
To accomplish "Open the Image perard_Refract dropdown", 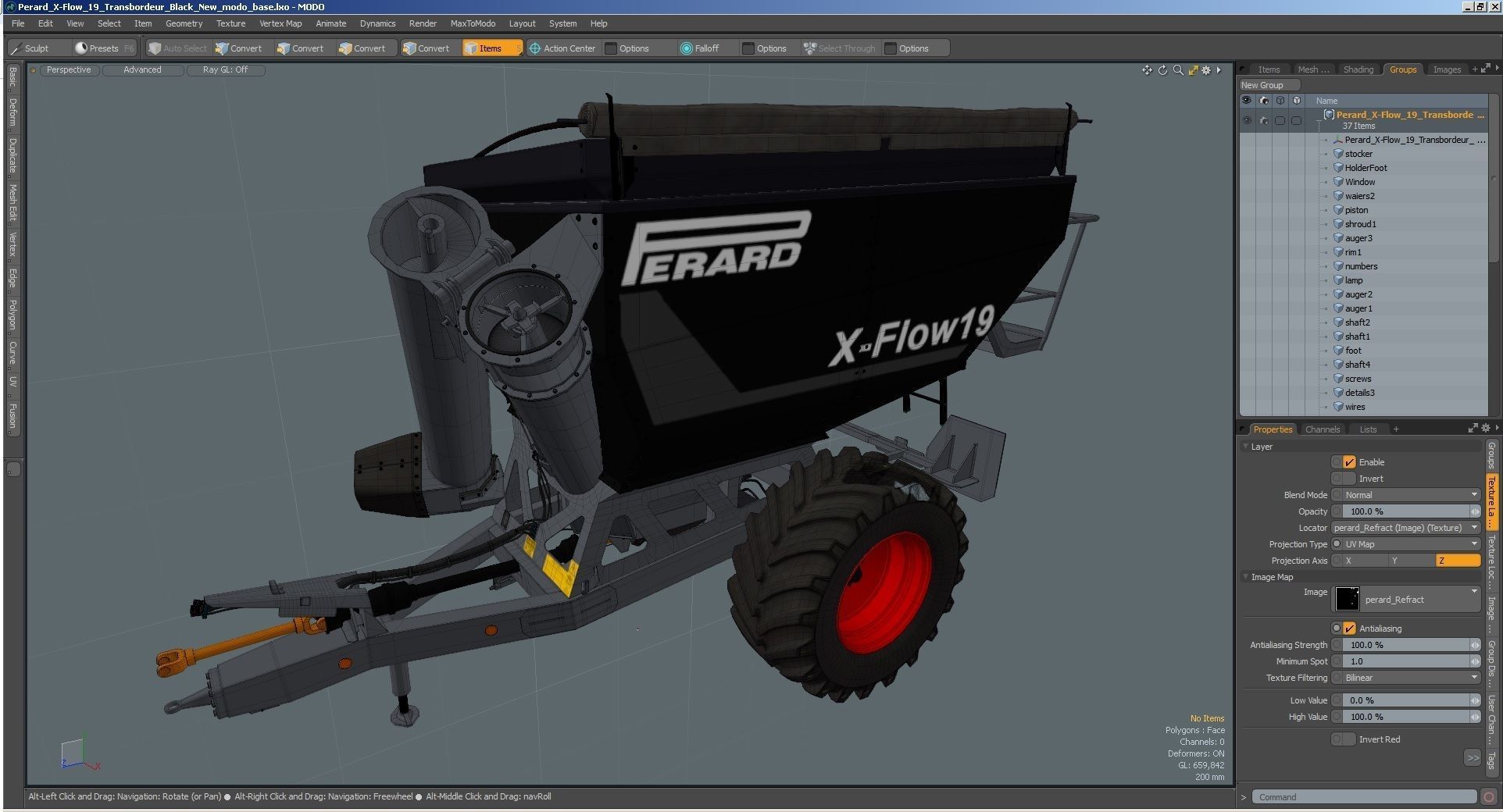I will tap(1406, 600).
